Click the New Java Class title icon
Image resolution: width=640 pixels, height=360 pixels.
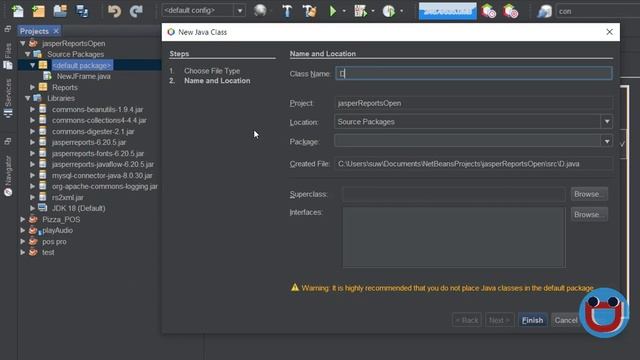click(171, 32)
